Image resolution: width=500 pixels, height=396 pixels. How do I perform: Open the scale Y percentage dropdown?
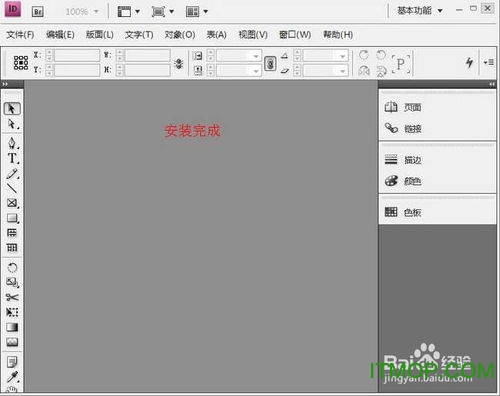[256, 71]
